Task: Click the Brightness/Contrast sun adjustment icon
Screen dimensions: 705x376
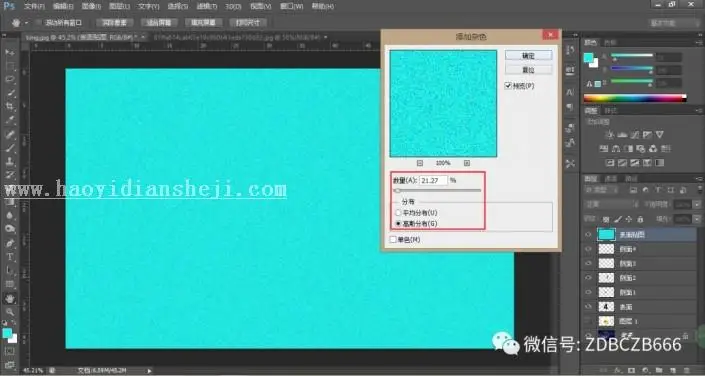Action: [610, 134]
